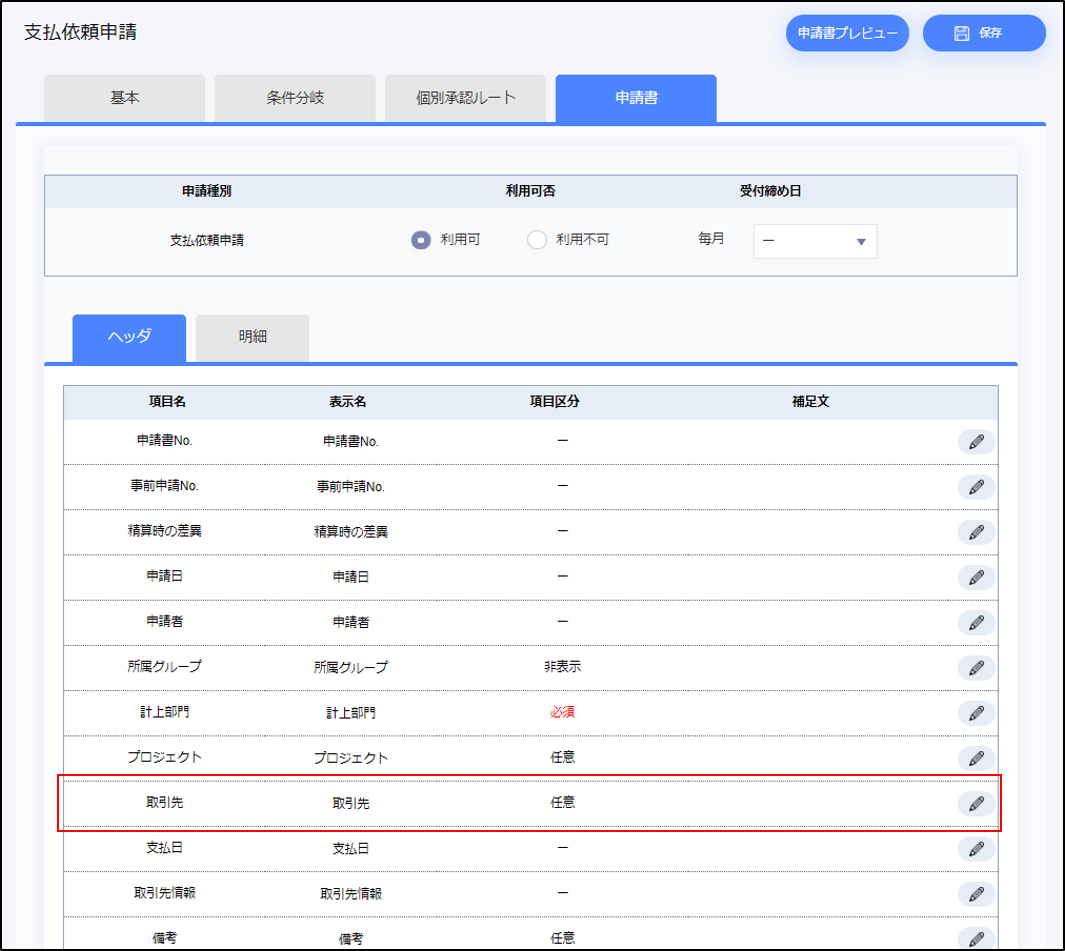Select the 利用不可 radio button
Screen dimensions: 1065x951
click(x=537, y=240)
